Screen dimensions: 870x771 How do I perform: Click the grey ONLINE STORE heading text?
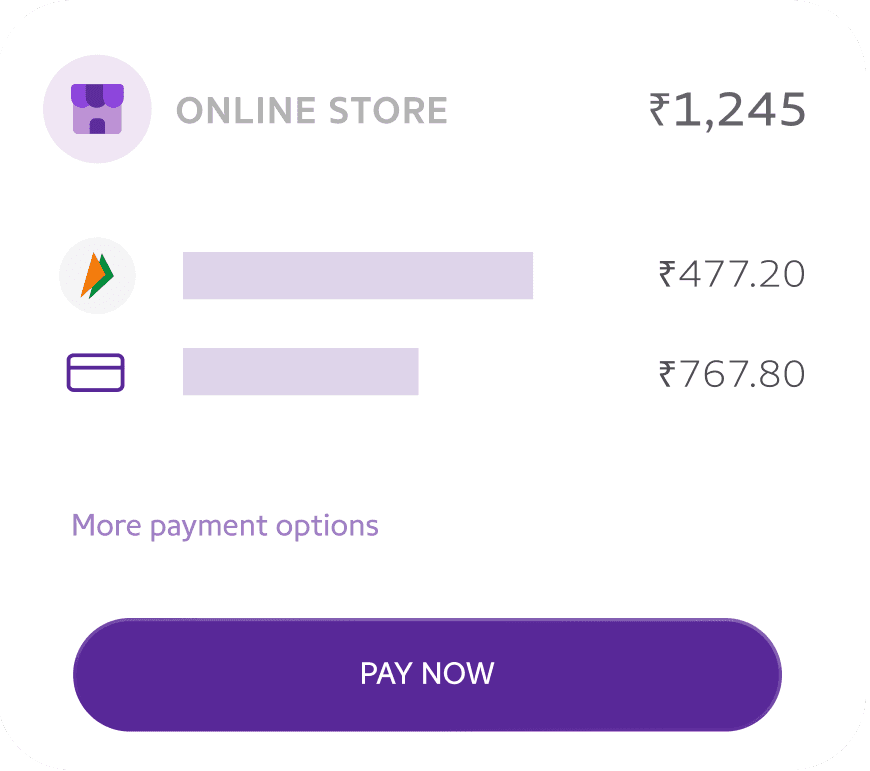pyautogui.click(x=311, y=111)
